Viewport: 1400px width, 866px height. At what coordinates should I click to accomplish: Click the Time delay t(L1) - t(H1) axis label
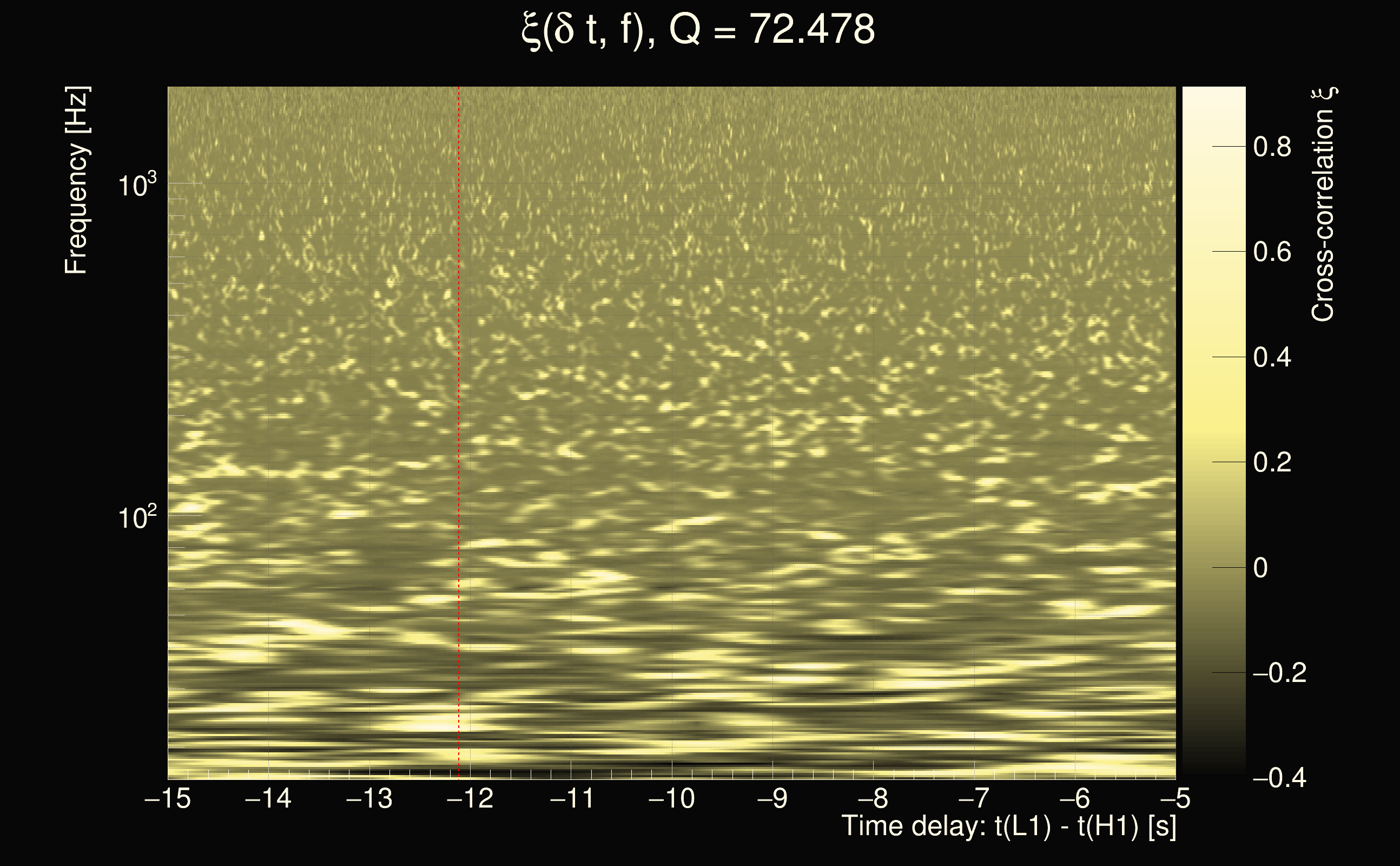click(x=1008, y=826)
